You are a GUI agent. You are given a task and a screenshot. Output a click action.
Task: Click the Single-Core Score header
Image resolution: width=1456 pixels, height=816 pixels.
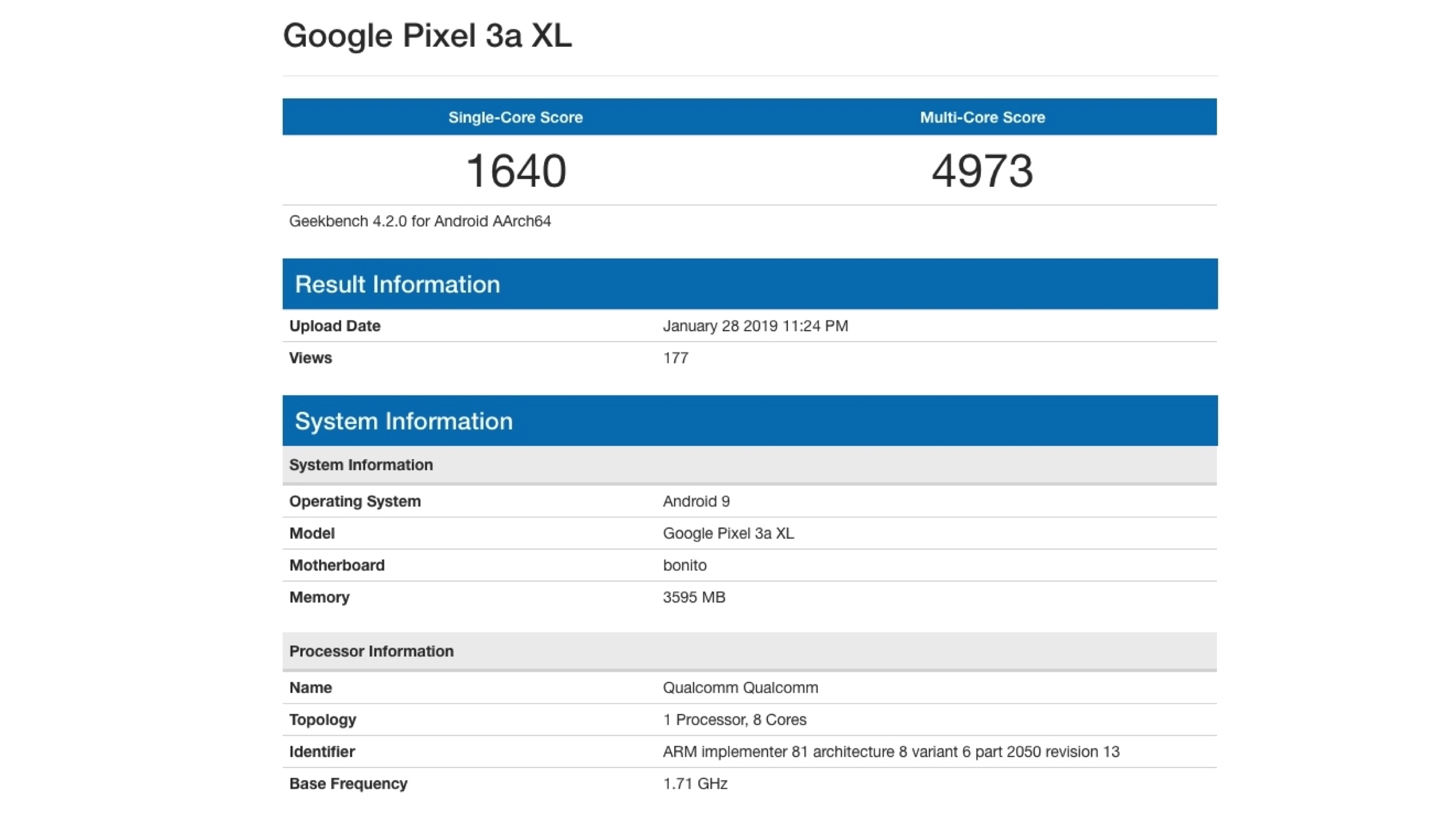click(515, 117)
